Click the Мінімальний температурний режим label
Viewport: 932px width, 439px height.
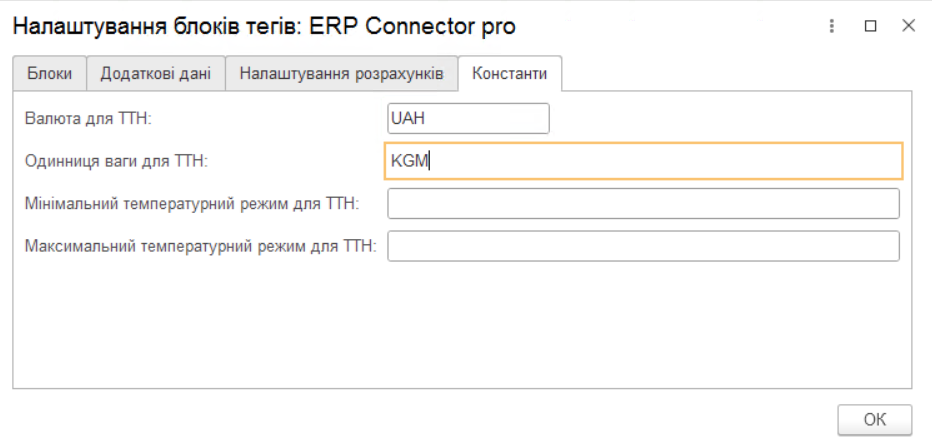click(x=191, y=204)
